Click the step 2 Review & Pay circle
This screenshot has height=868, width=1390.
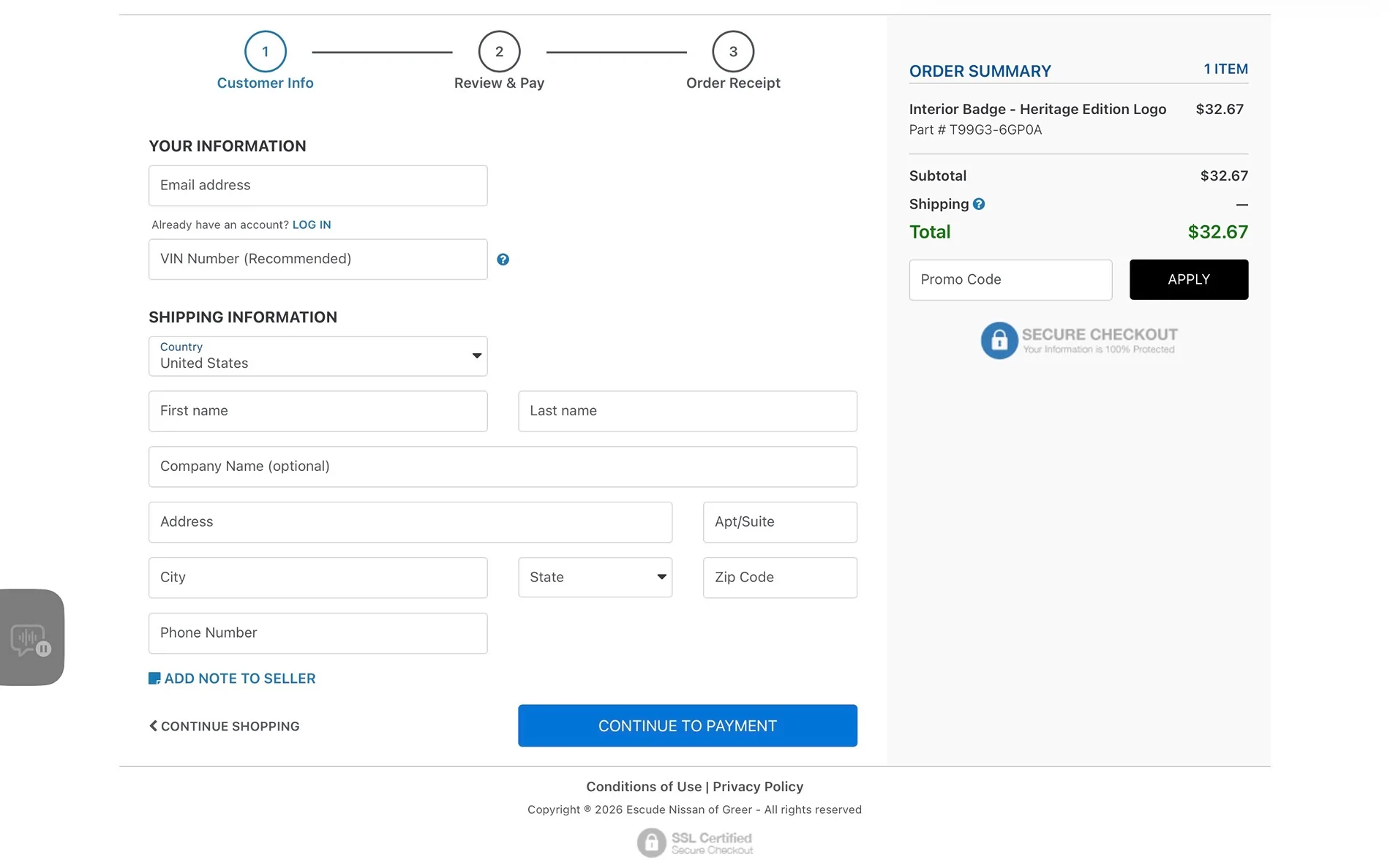pos(499,52)
